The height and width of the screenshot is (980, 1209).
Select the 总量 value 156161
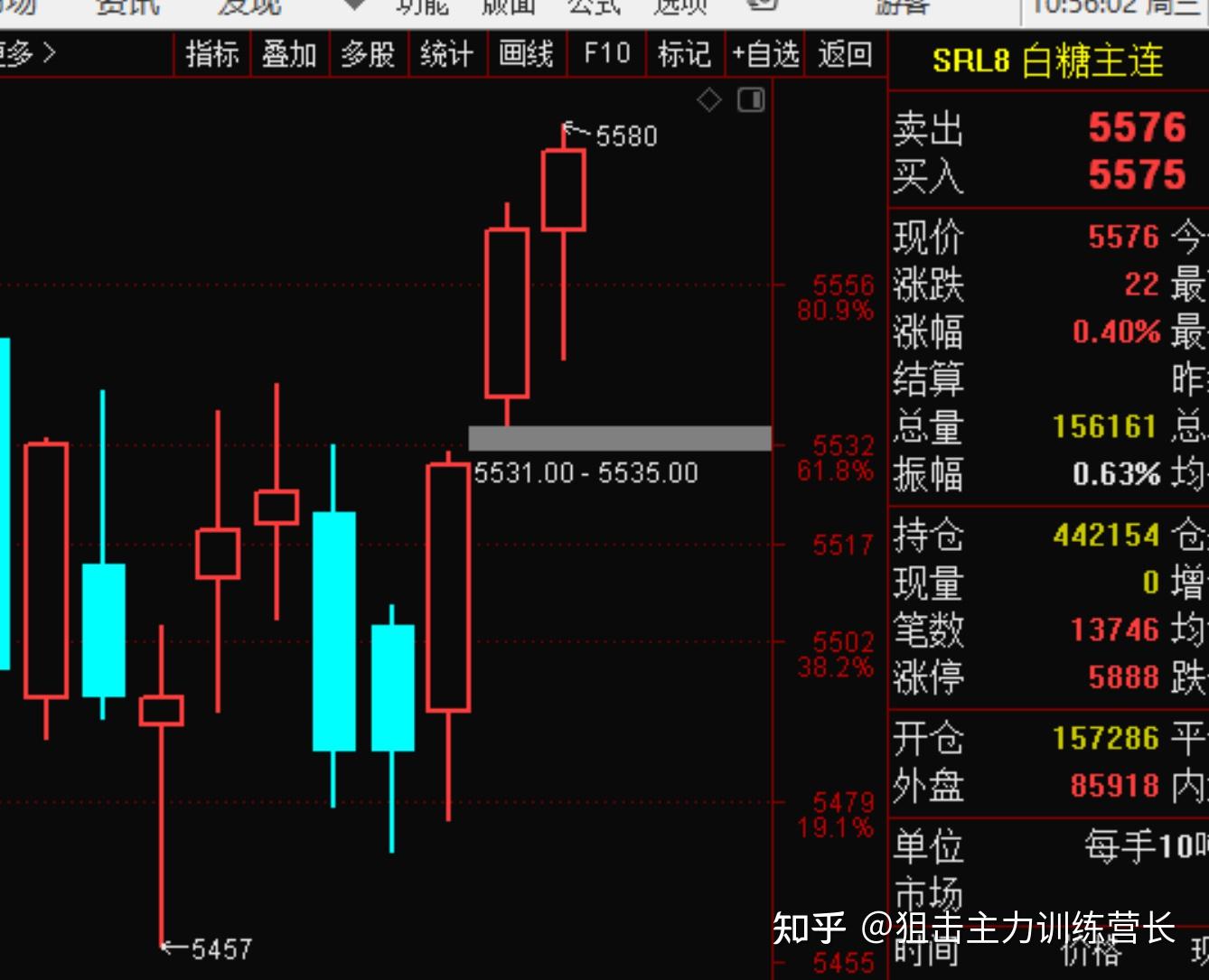(x=1104, y=426)
